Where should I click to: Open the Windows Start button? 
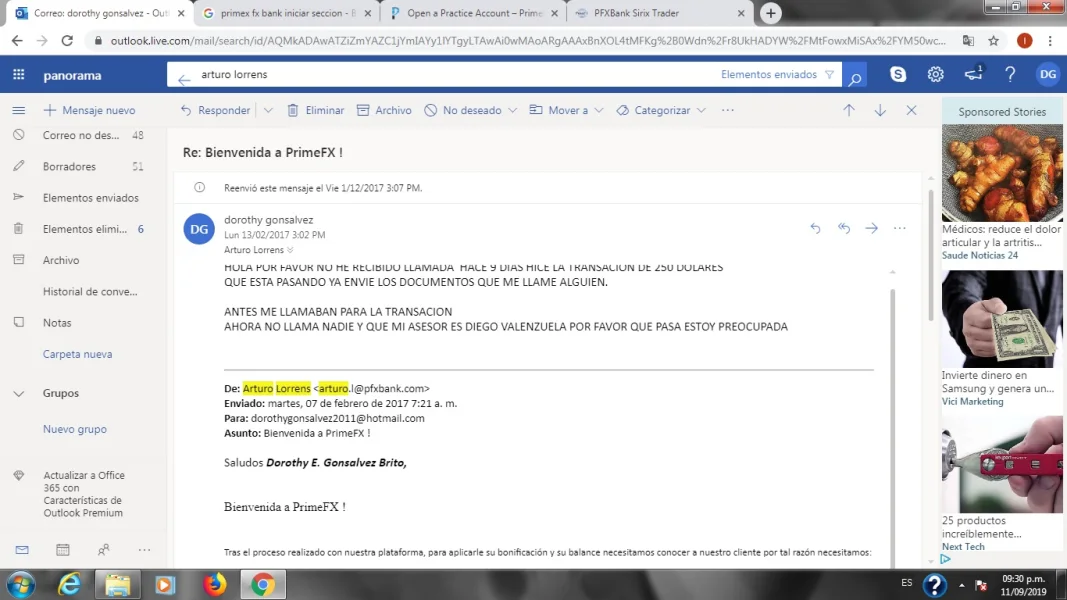[x=20, y=585]
